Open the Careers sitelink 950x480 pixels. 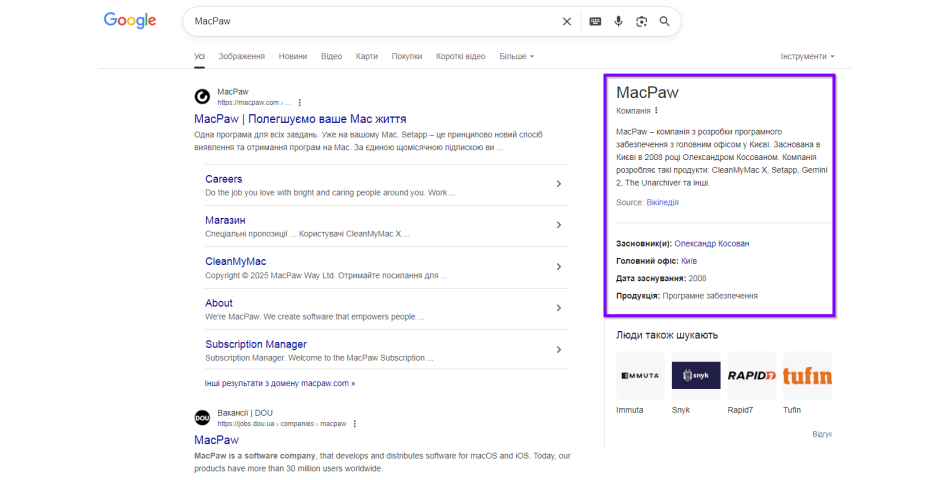[x=224, y=179]
